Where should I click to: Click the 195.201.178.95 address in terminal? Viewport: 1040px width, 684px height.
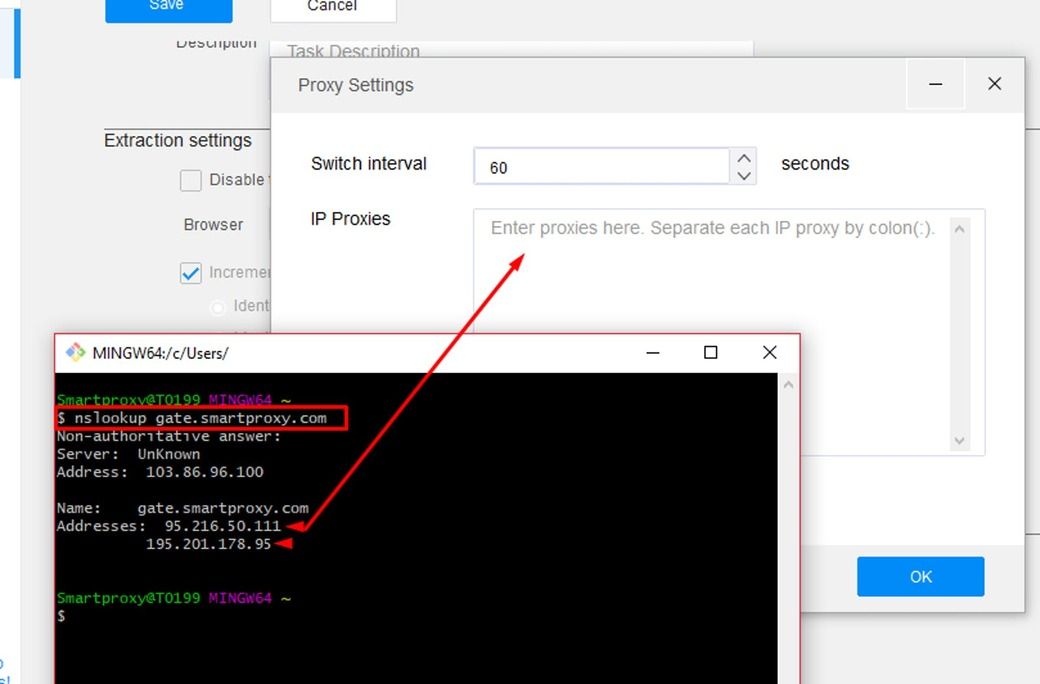point(208,544)
